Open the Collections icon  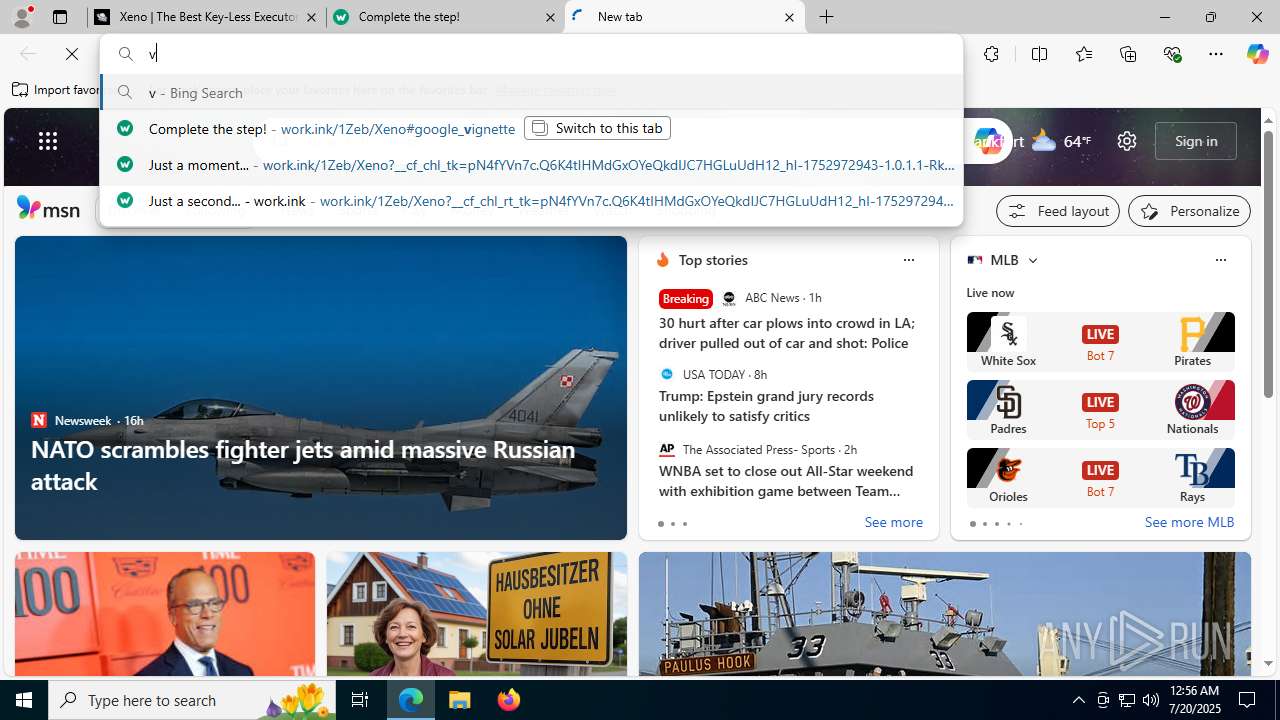[x=1128, y=54]
